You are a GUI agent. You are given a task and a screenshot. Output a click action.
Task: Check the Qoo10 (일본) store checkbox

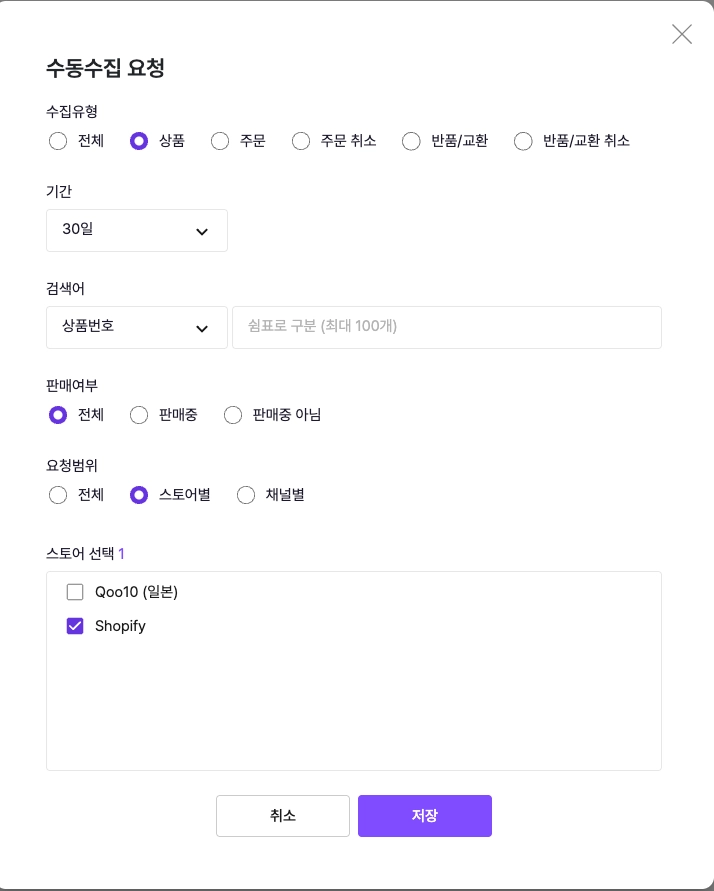coord(75,592)
